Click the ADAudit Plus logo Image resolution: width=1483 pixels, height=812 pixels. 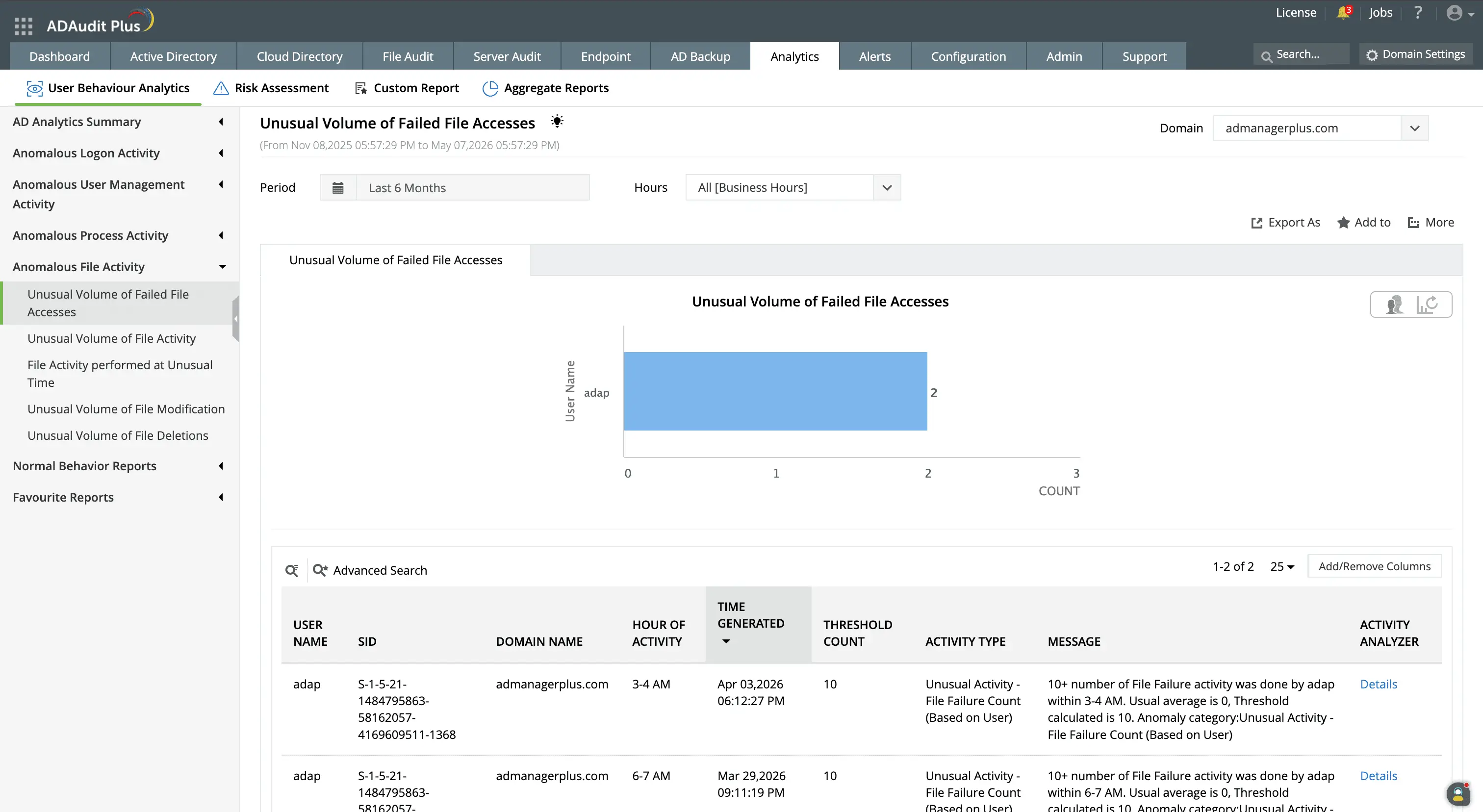tap(100, 22)
